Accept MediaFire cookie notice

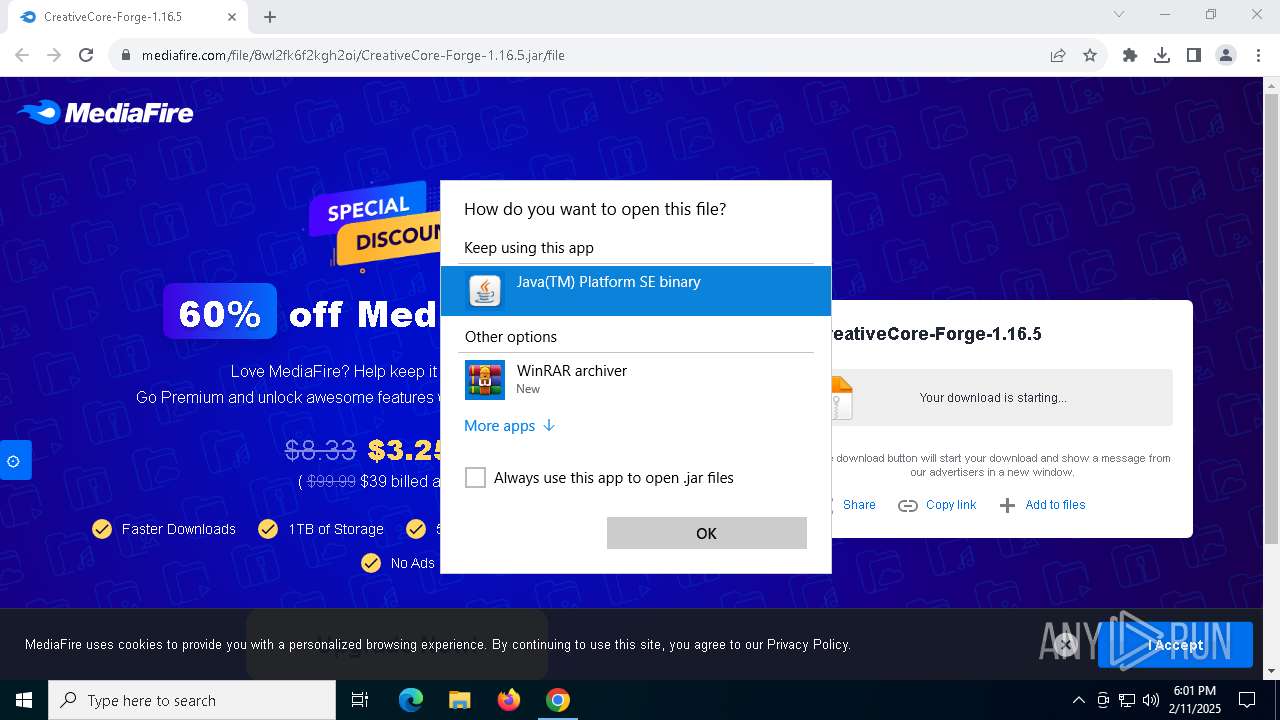tap(1175, 645)
